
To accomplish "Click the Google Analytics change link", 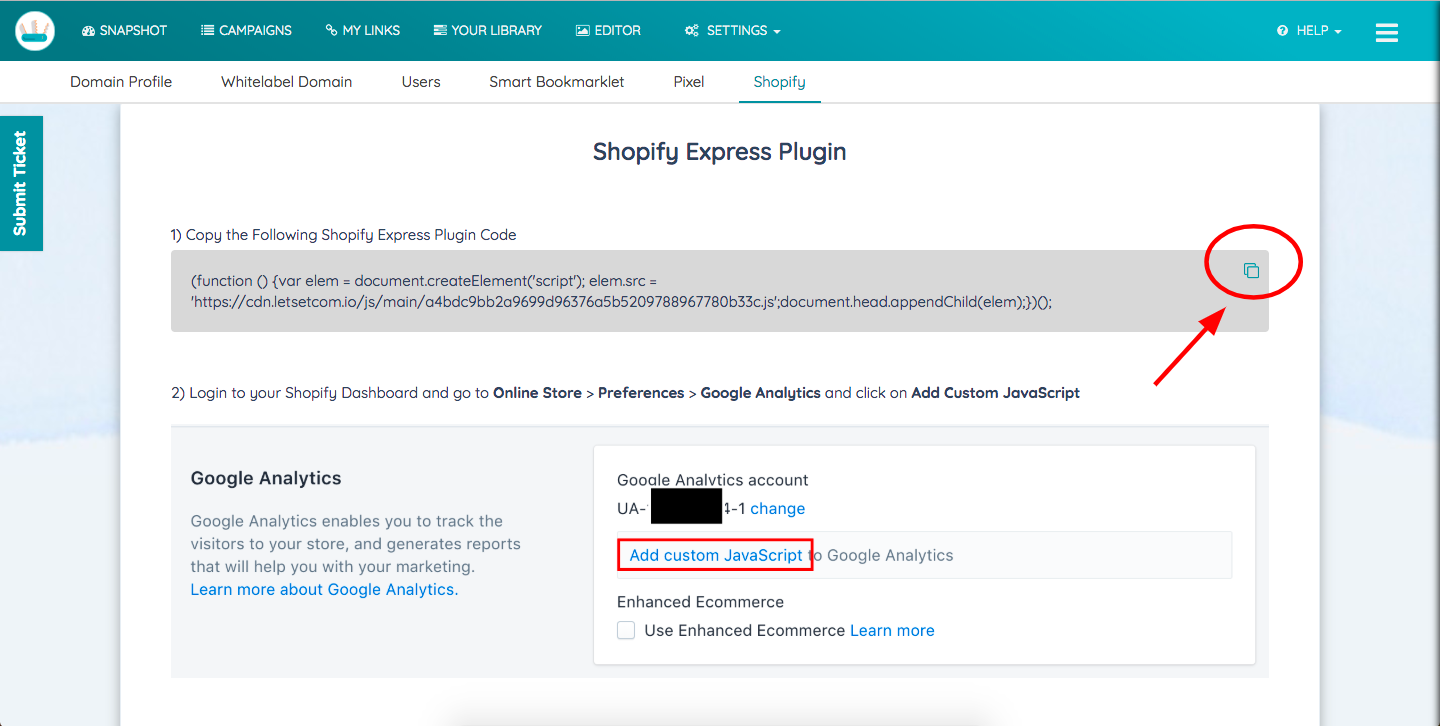I will click(x=778, y=508).
